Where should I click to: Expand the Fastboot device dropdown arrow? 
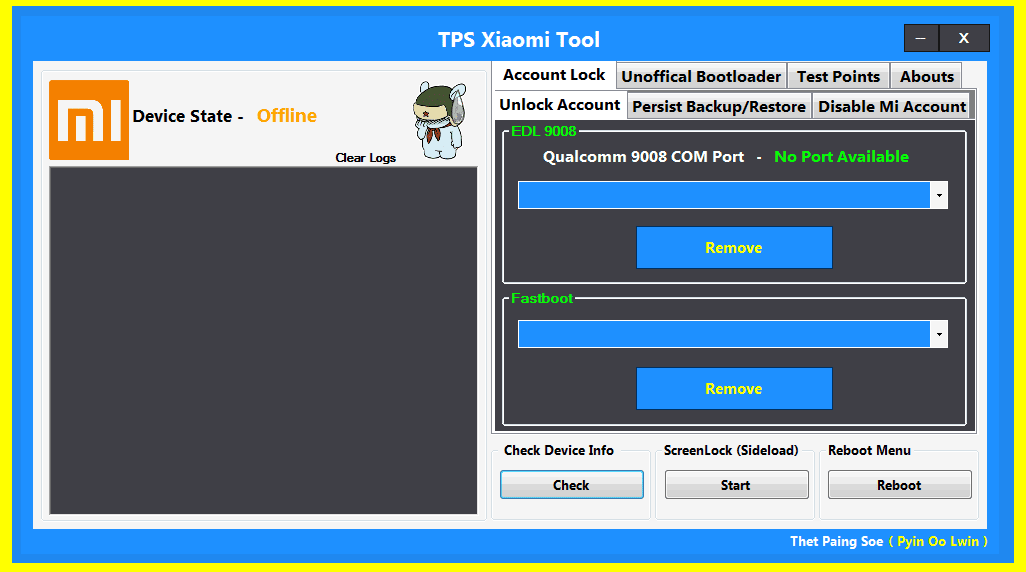tap(939, 334)
